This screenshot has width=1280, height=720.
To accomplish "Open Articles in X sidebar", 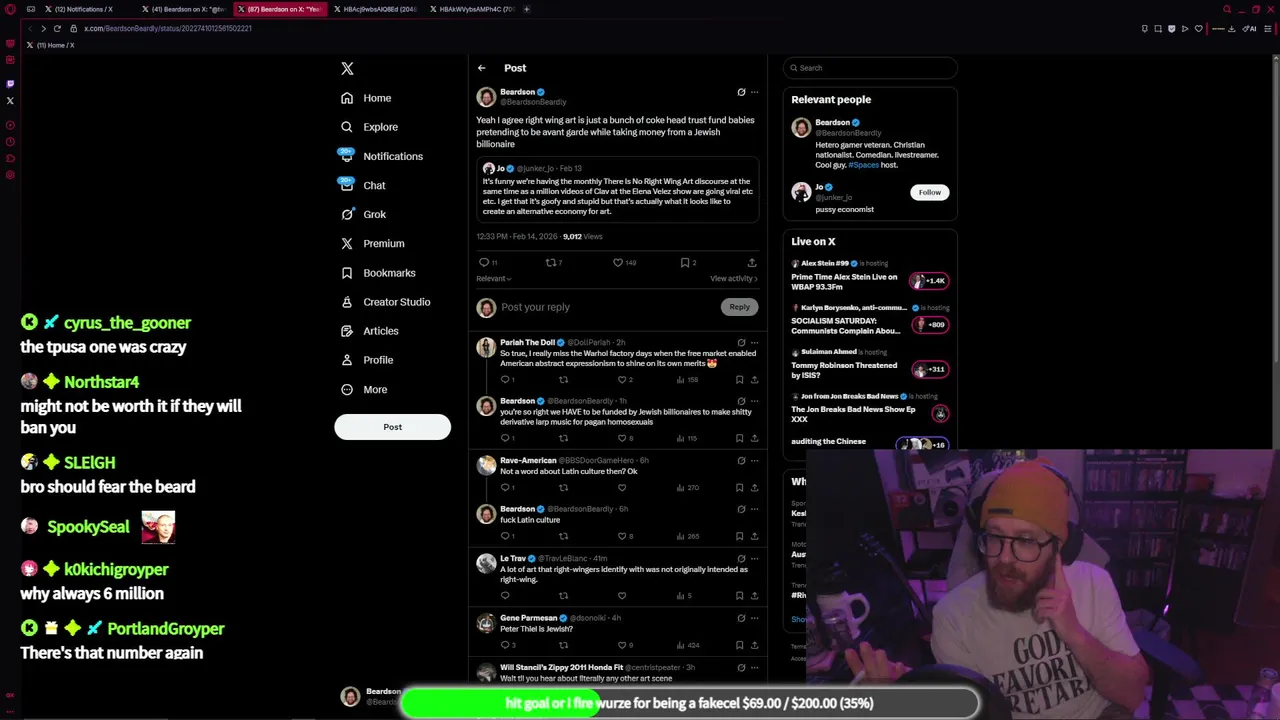I will coord(369,331).
